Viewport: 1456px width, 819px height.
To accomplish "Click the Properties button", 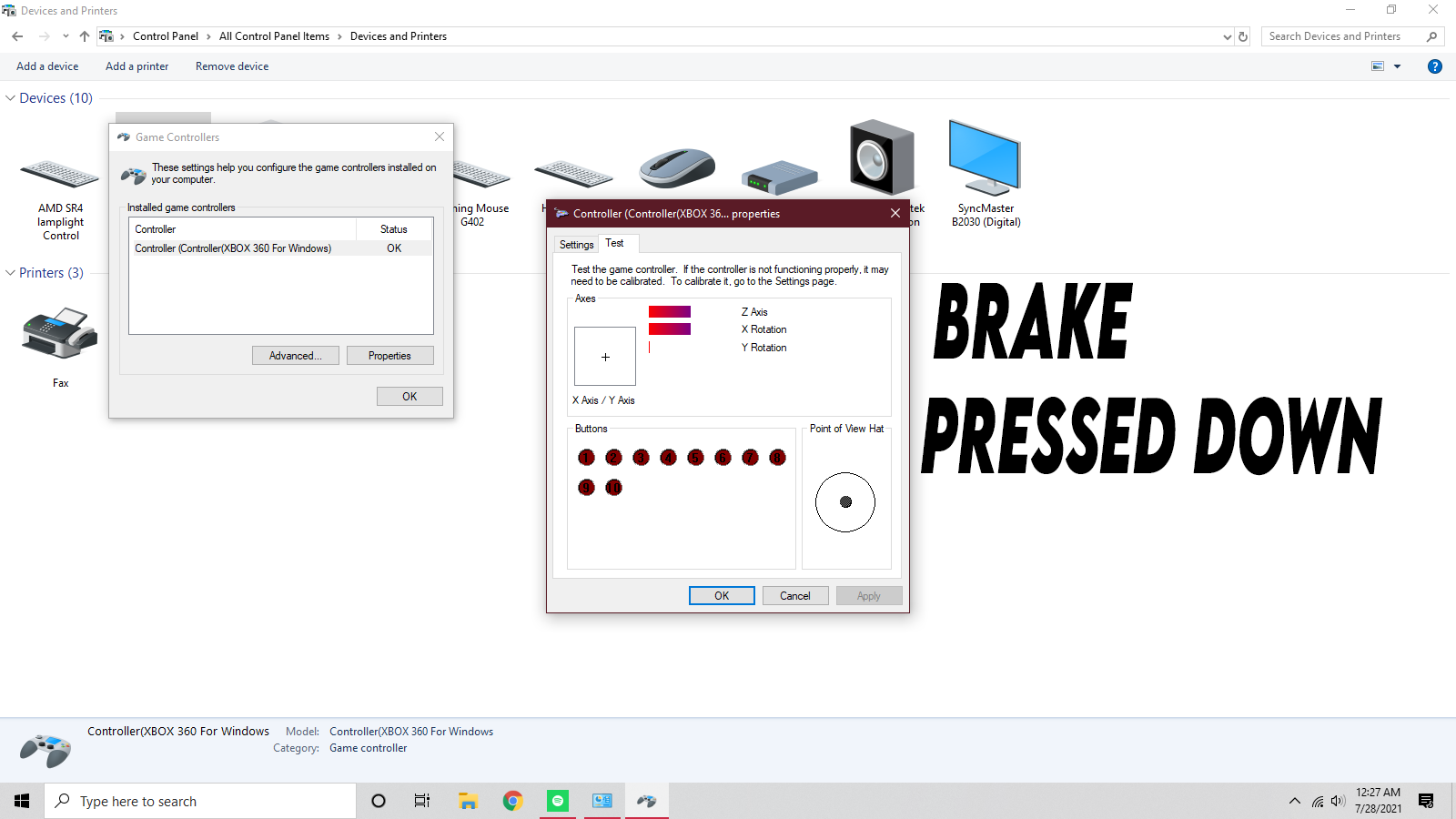I will [x=389, y=356].
